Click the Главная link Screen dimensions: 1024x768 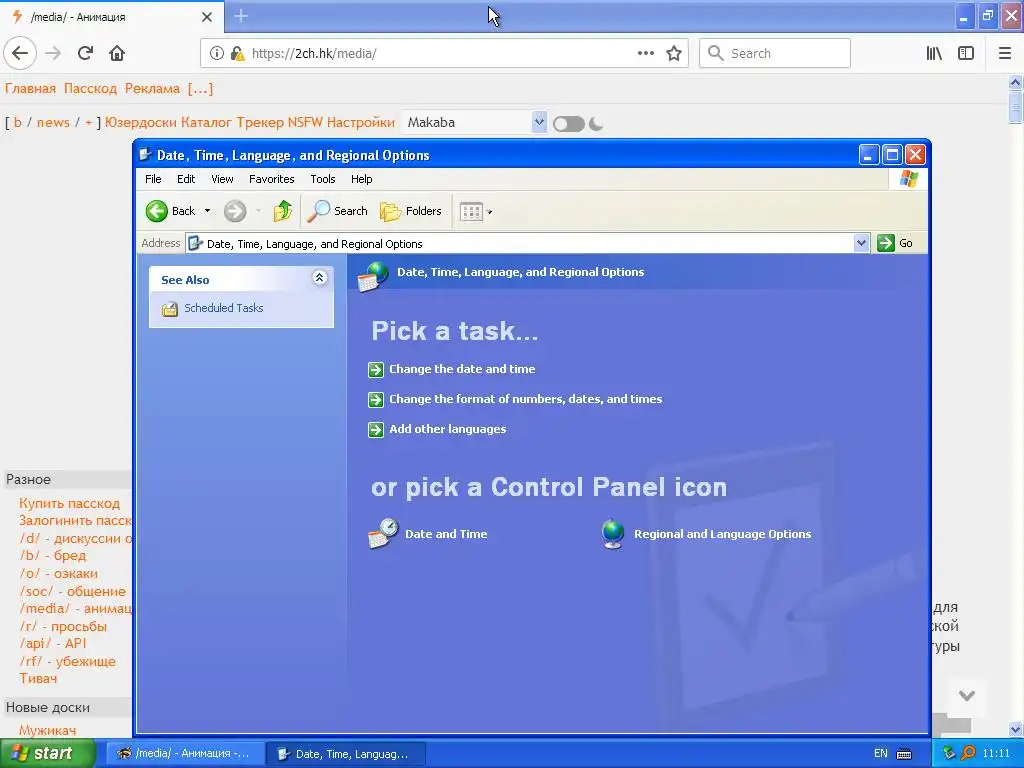[x=30, y=89]
